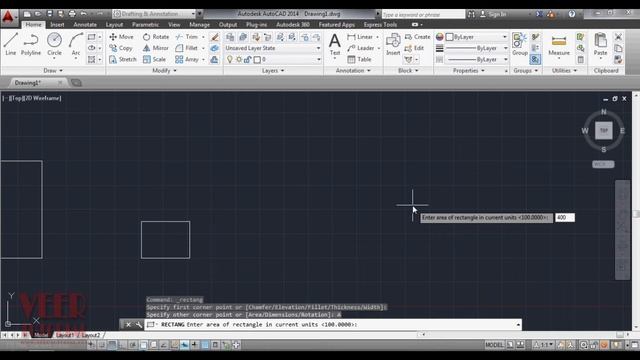Viewport: 640px width, 360px height.
Task: Click the WCS button under ViewCube
Action: pyautogui.click(x=603, y=164)
